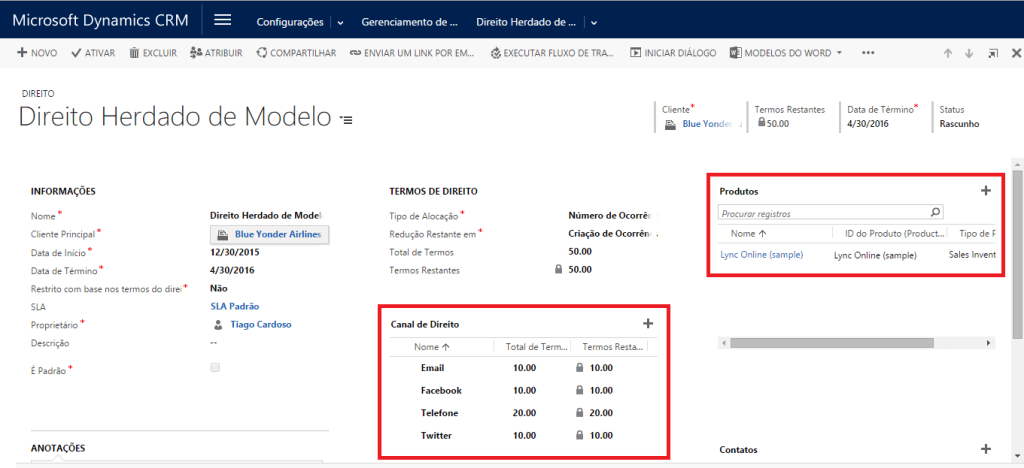
Task: Add a new Canal de Direito record
Action: 647,323
